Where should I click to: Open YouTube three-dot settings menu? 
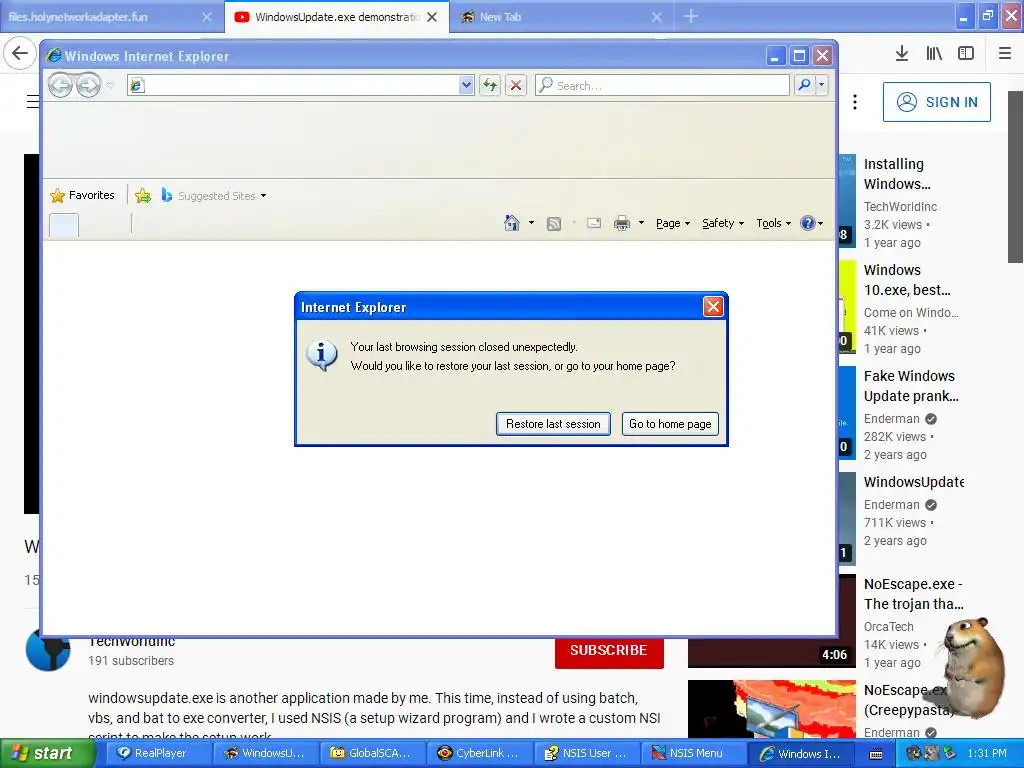tap(855, 102)
